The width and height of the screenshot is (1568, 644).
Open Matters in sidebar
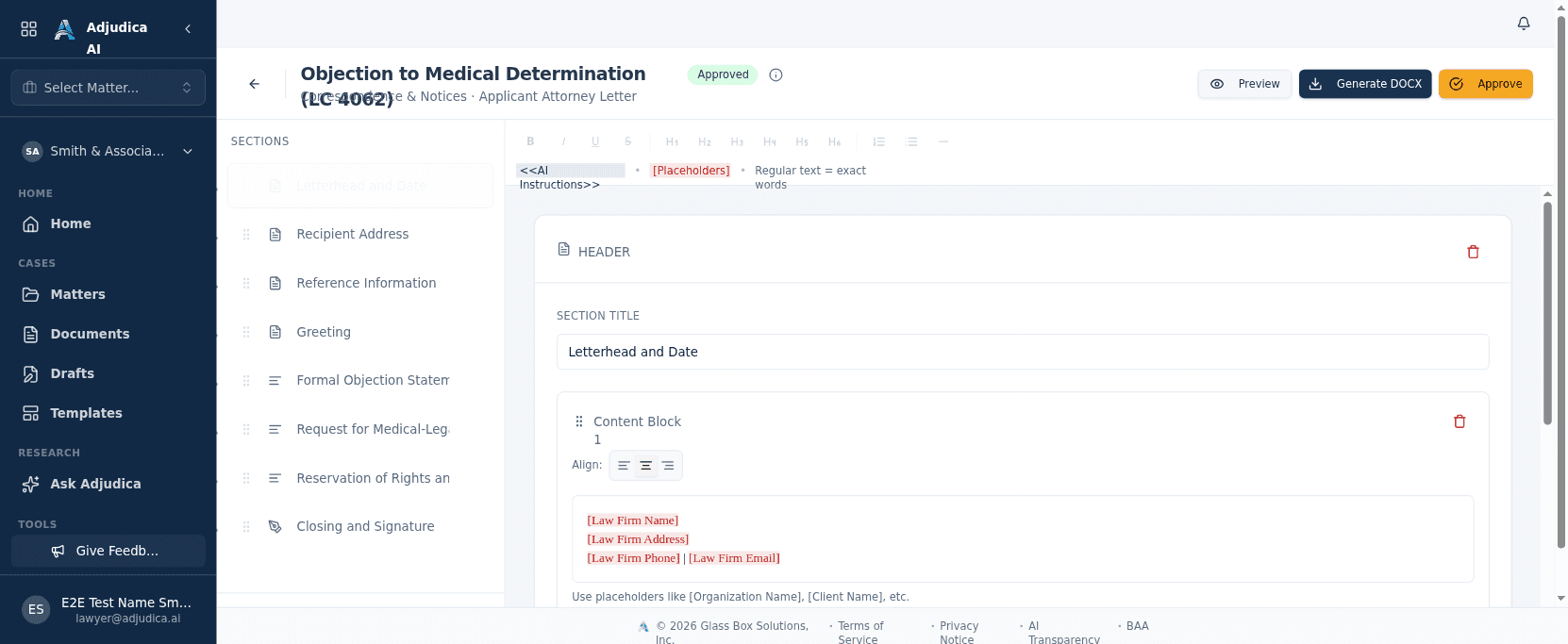[108, 294]
